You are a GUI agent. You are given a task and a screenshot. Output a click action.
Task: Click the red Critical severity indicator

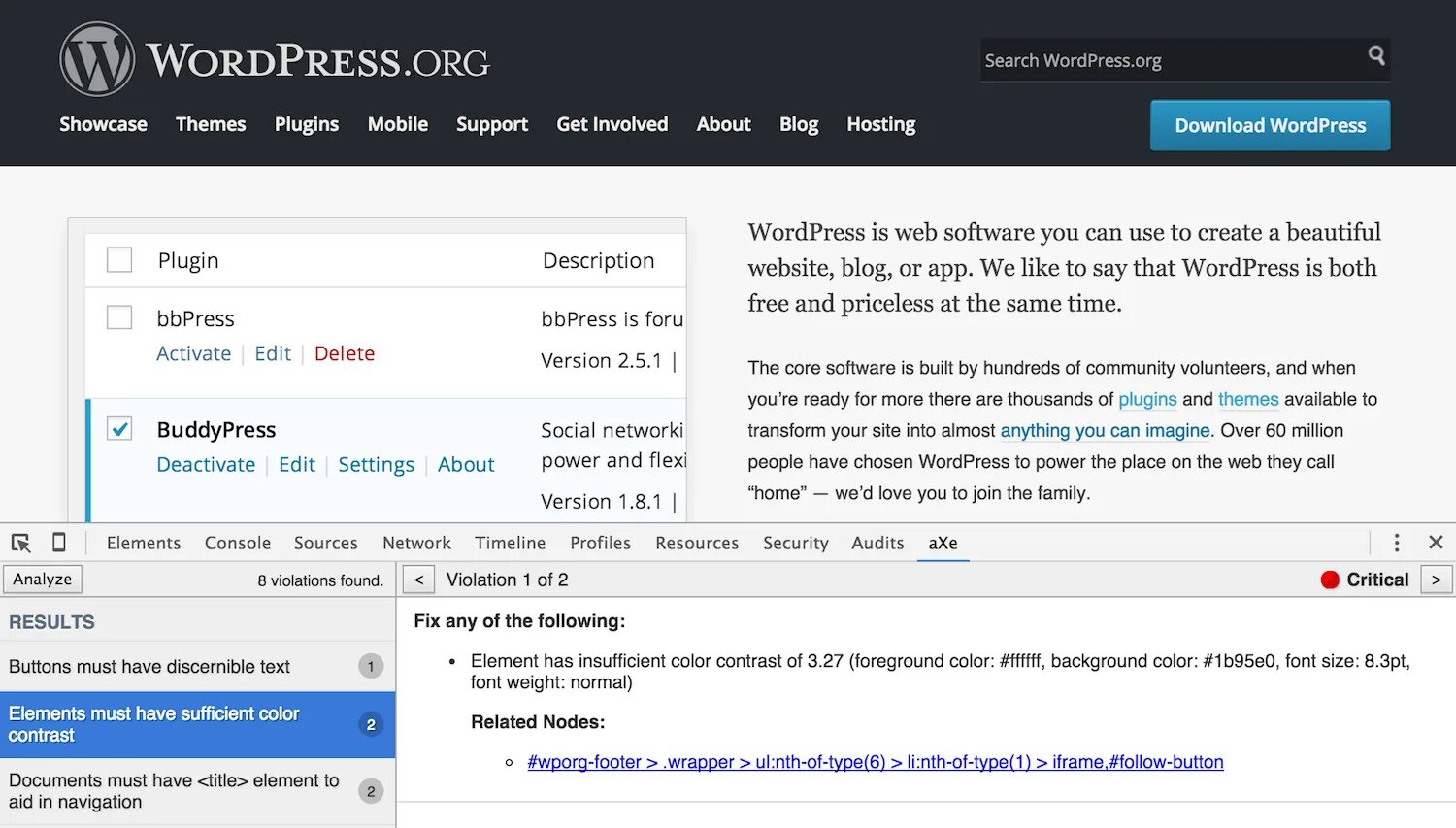1329,580
